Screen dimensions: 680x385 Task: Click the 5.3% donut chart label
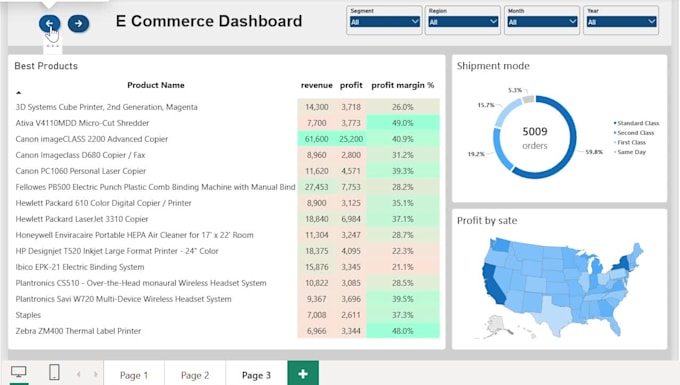coord(515,90)
